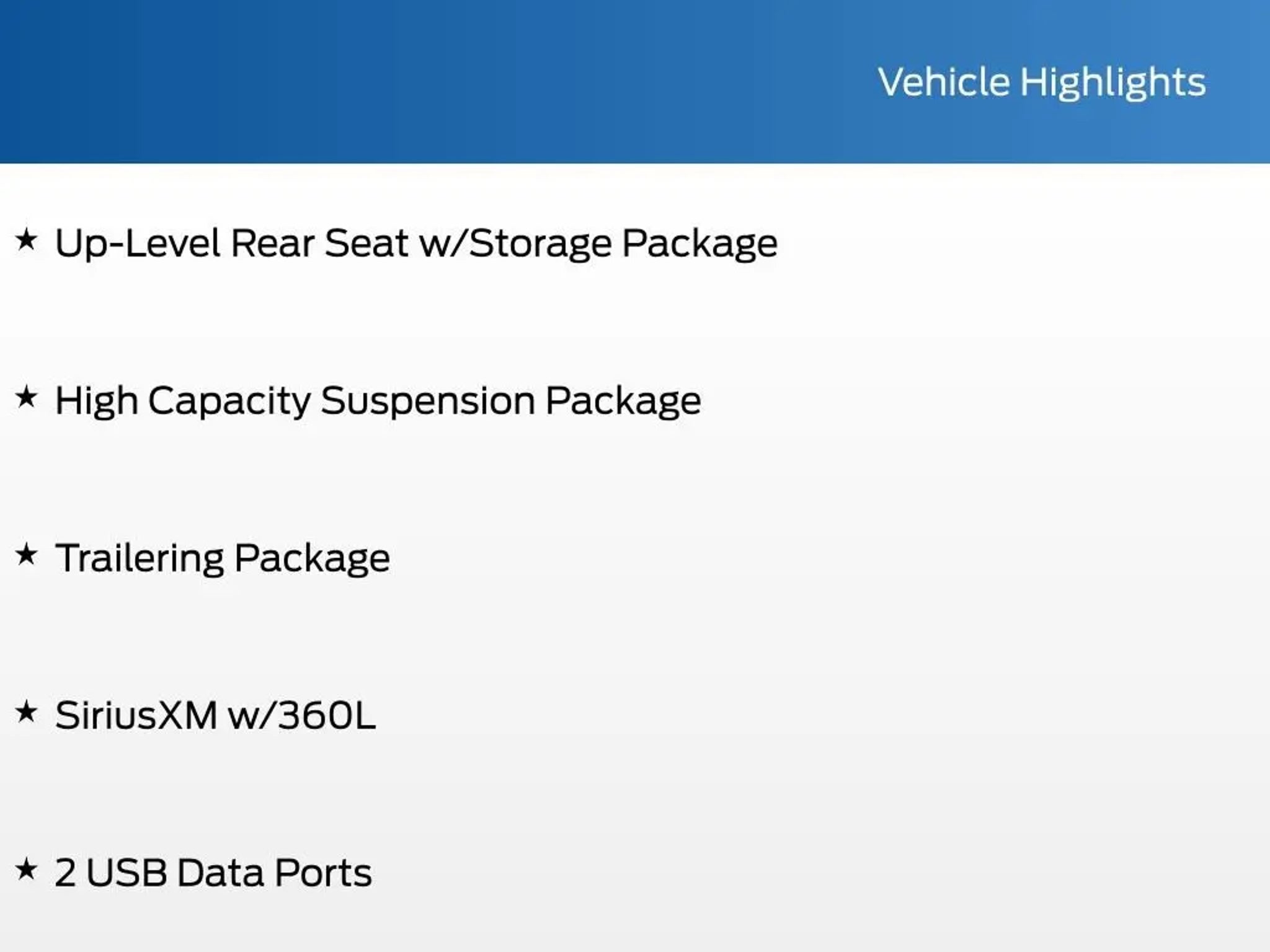1270x952 pixels.
Task: Click the 360L text in SiriusXM line
Action: [x=326, y=715]
